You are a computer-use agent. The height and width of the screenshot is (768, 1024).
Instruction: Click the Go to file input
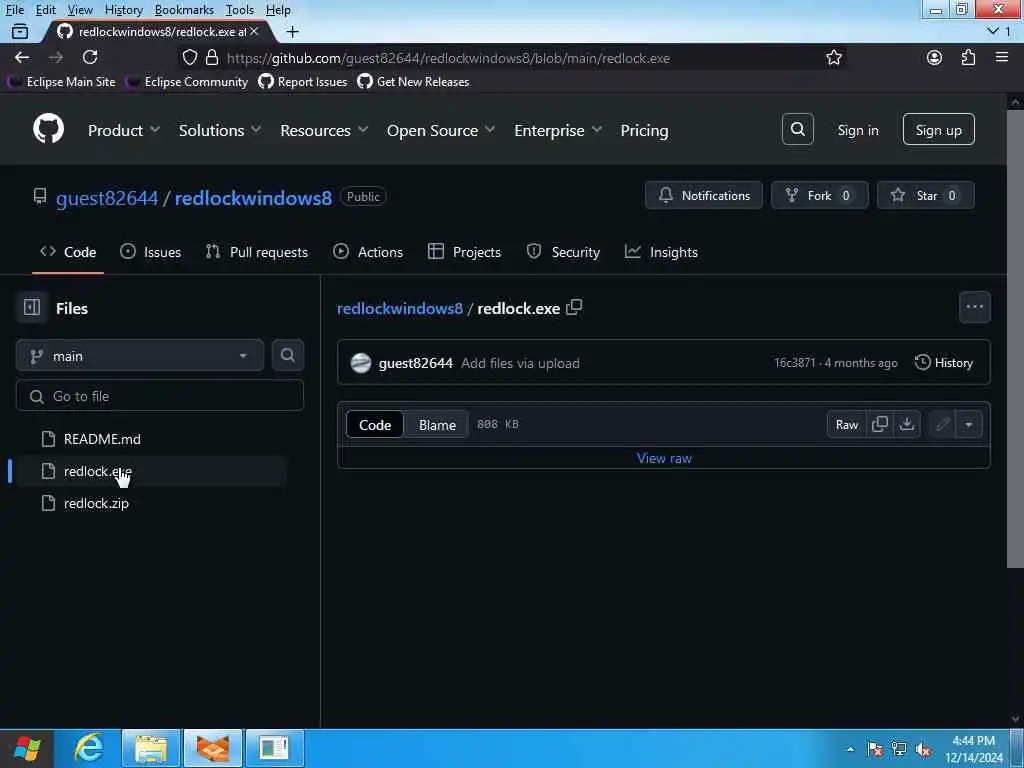160,396
